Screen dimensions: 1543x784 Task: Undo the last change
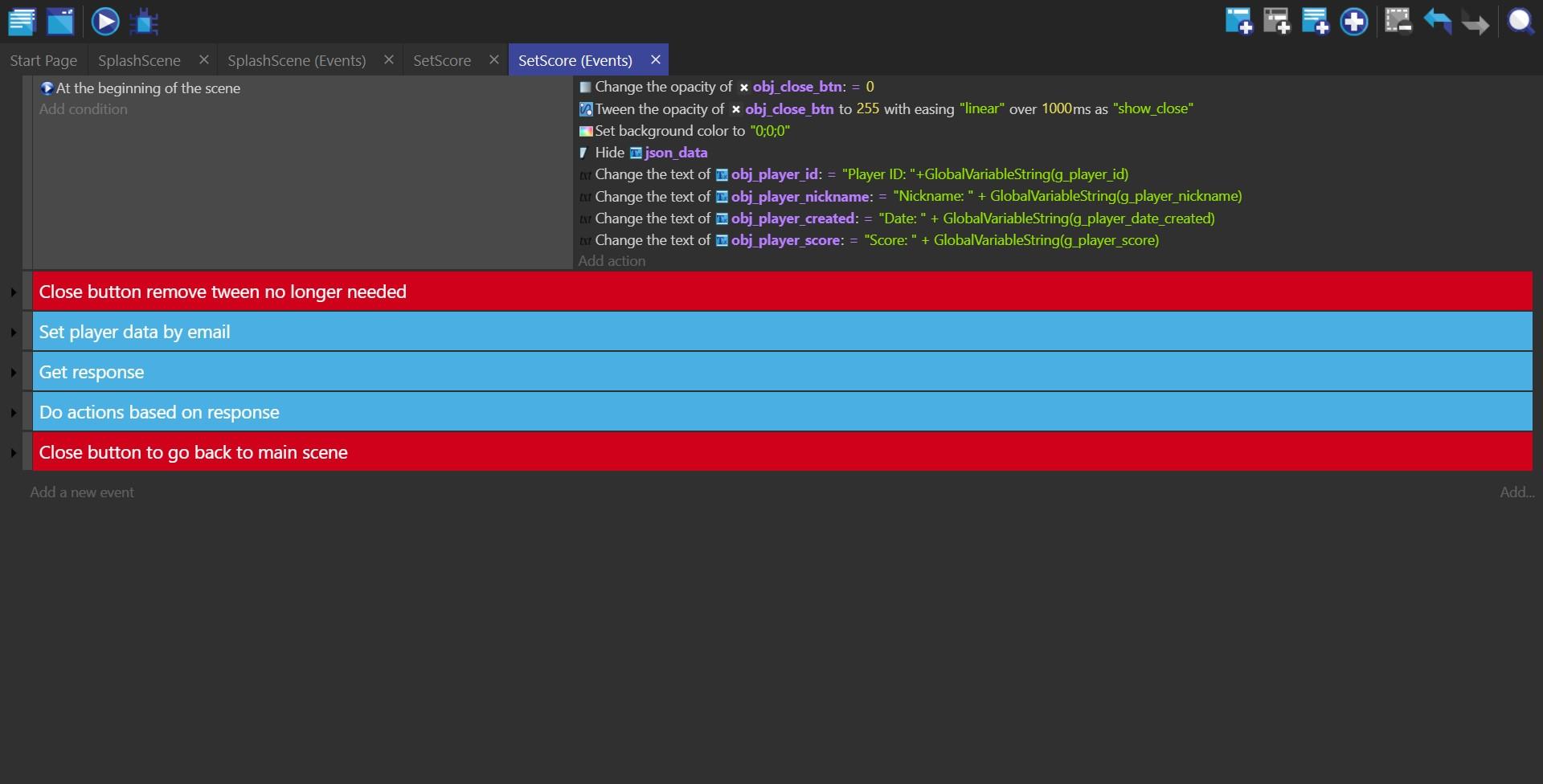point(1438,21)
